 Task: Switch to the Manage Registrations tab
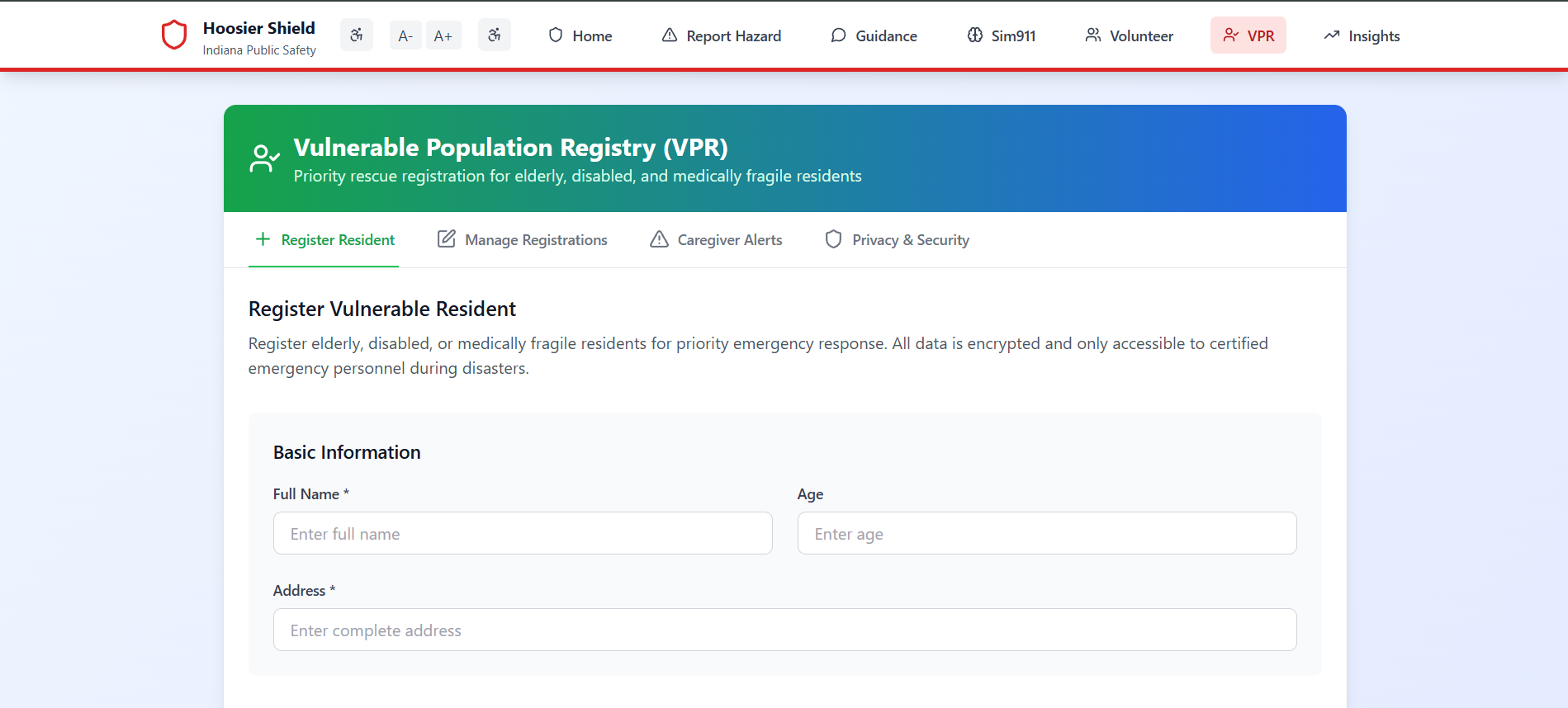(522, 240)
